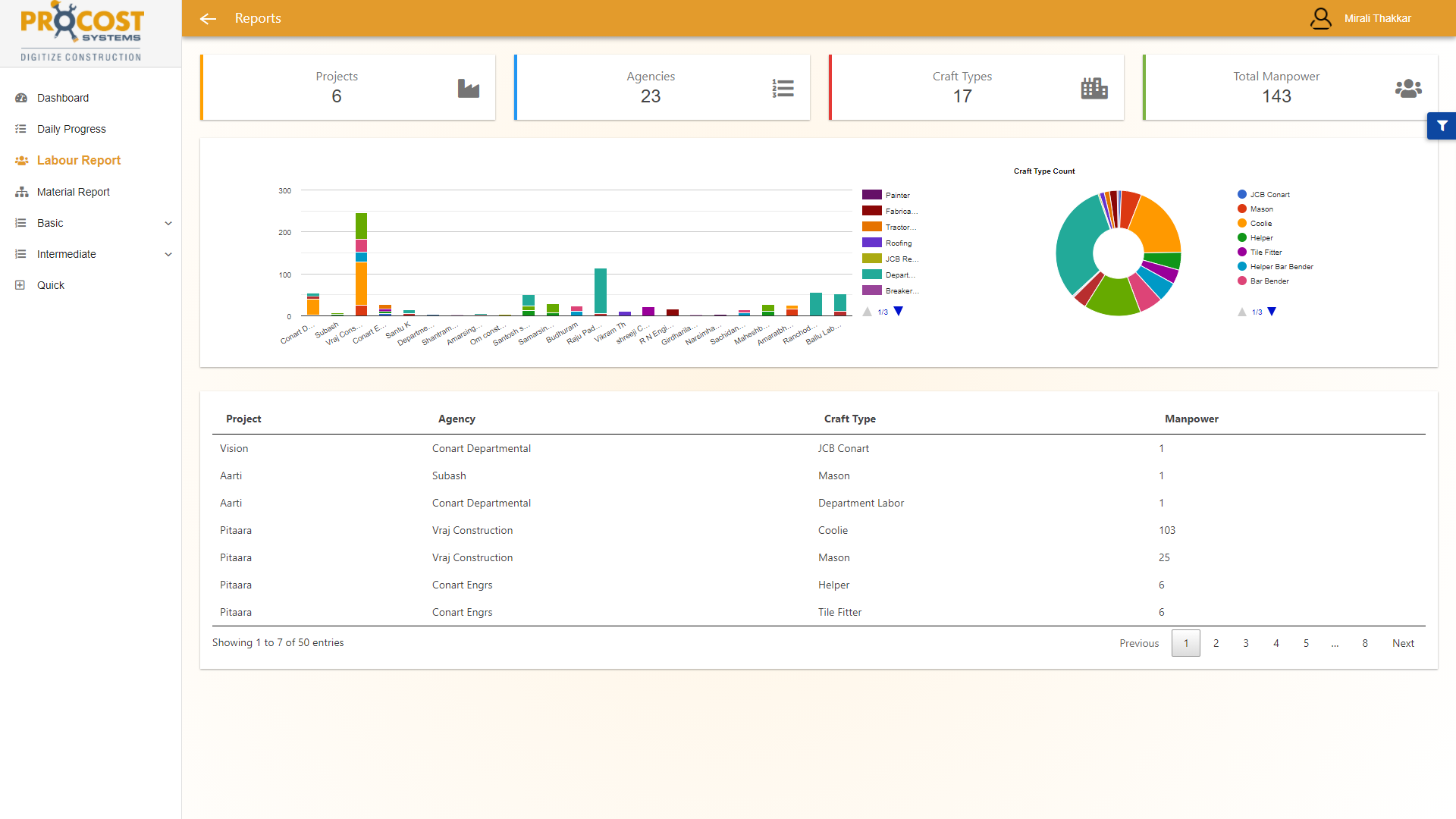Image resolution: width=1456 pixels, height=819 pixels.
Task: Click the Agencies numbered list icon
Action: pyautogui.click(x=783, y=88)
